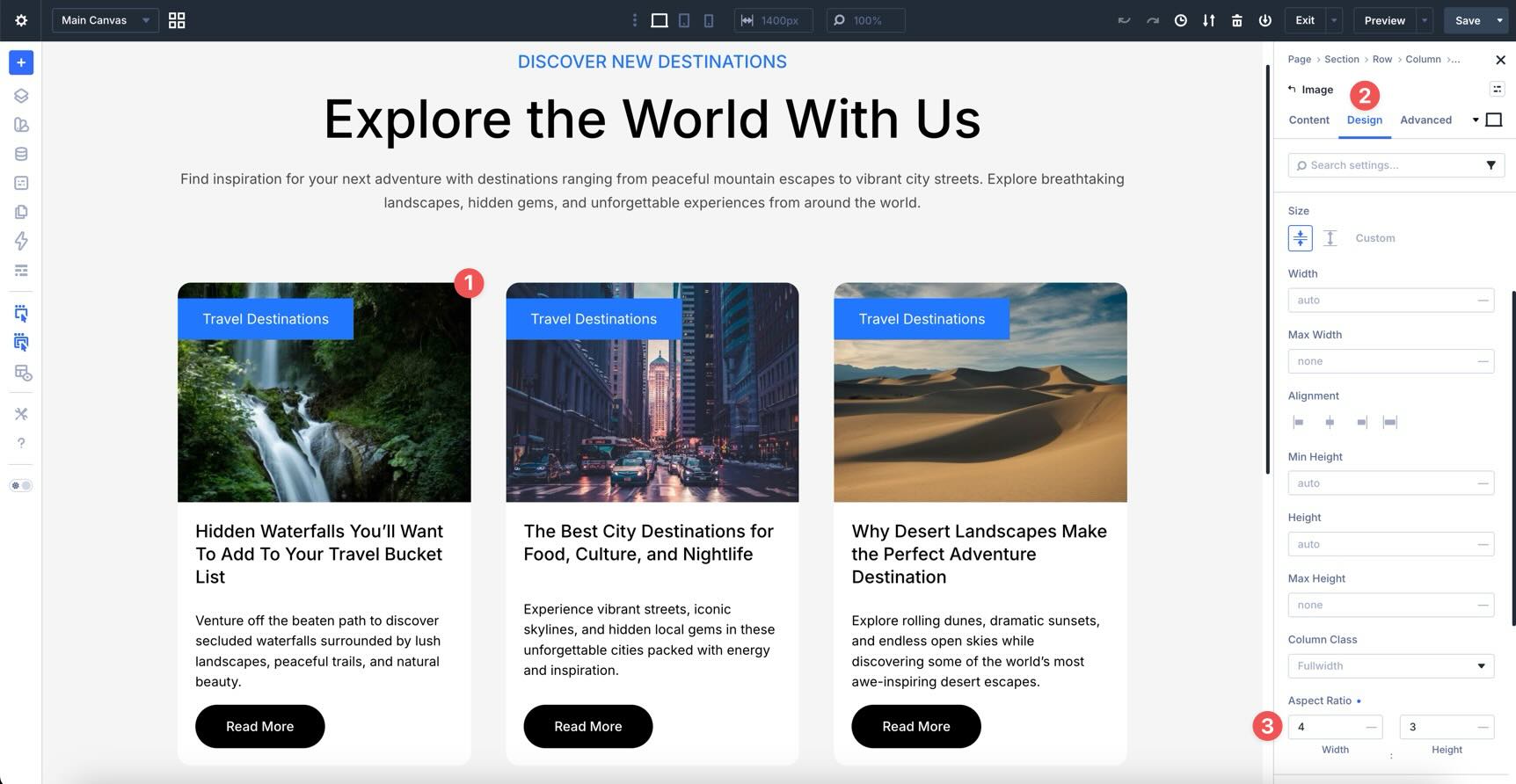Click the blue plus add-element button
Image resolution: width=1516 pixels, height=784 pixels.
pos(21,62)
